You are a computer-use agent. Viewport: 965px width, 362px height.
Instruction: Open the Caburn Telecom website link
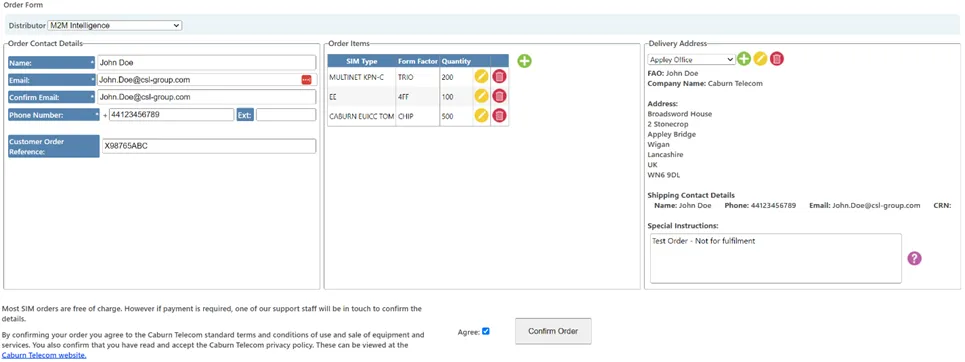[44, 355]
